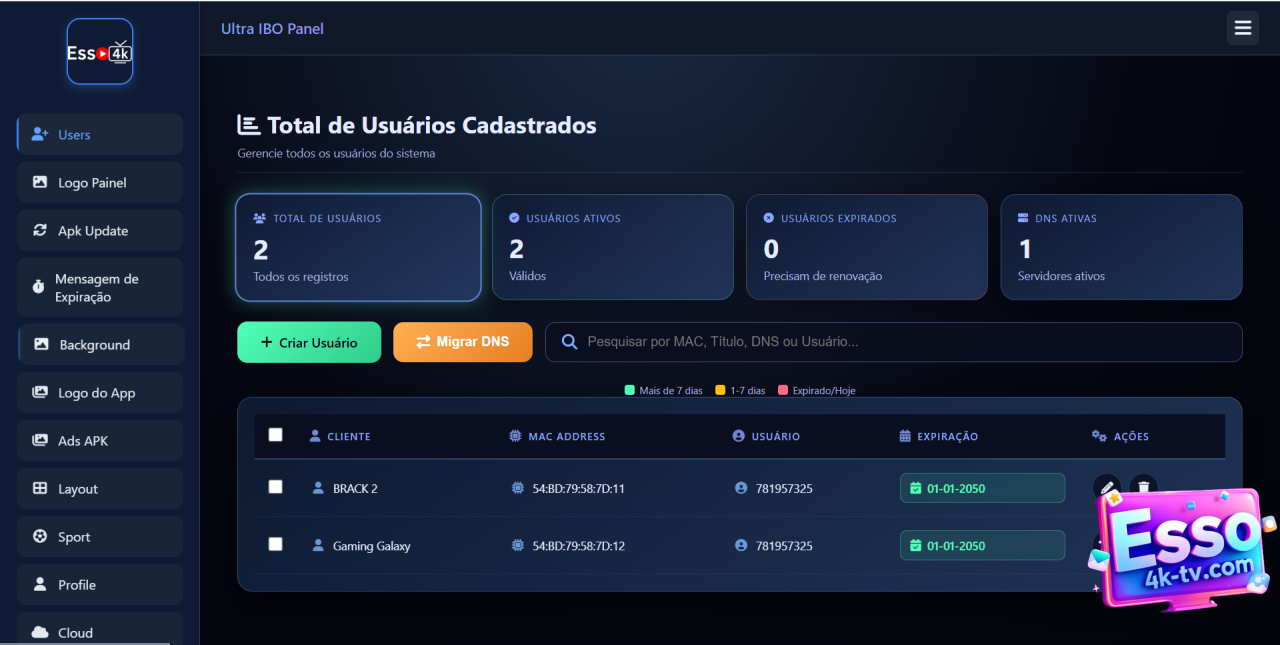Open Logo Painel in the sidebar
The height and width of the screenshot is (645, 1280).
[x=100, y=183]
